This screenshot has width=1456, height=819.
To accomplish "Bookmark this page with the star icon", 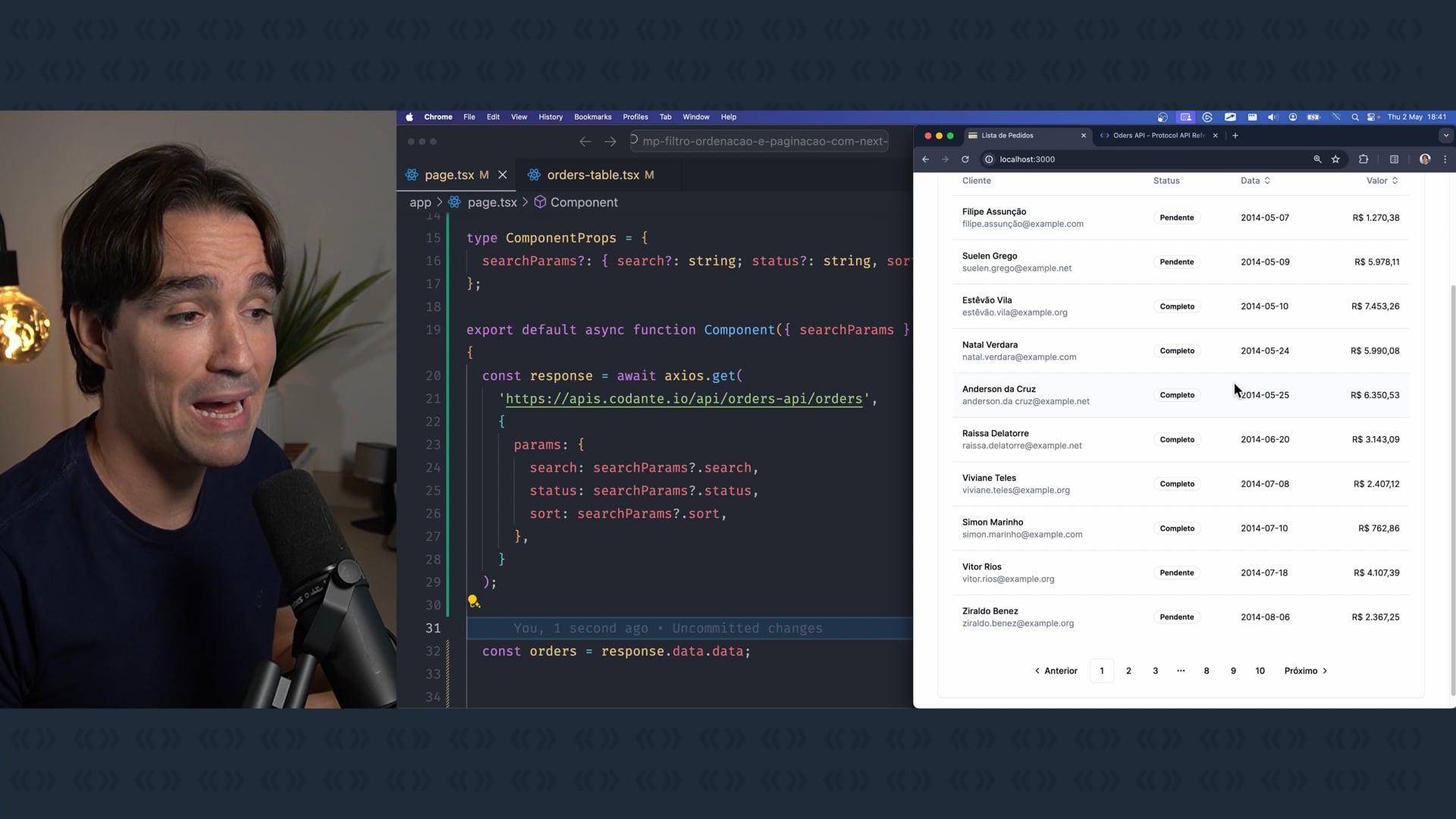I will 1335,159.
